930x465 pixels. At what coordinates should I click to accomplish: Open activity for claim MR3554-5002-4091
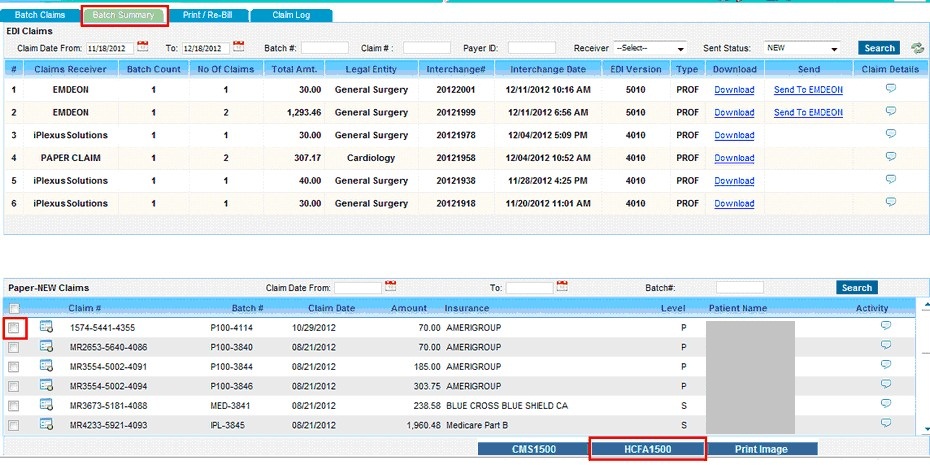[x=886, y=364]
